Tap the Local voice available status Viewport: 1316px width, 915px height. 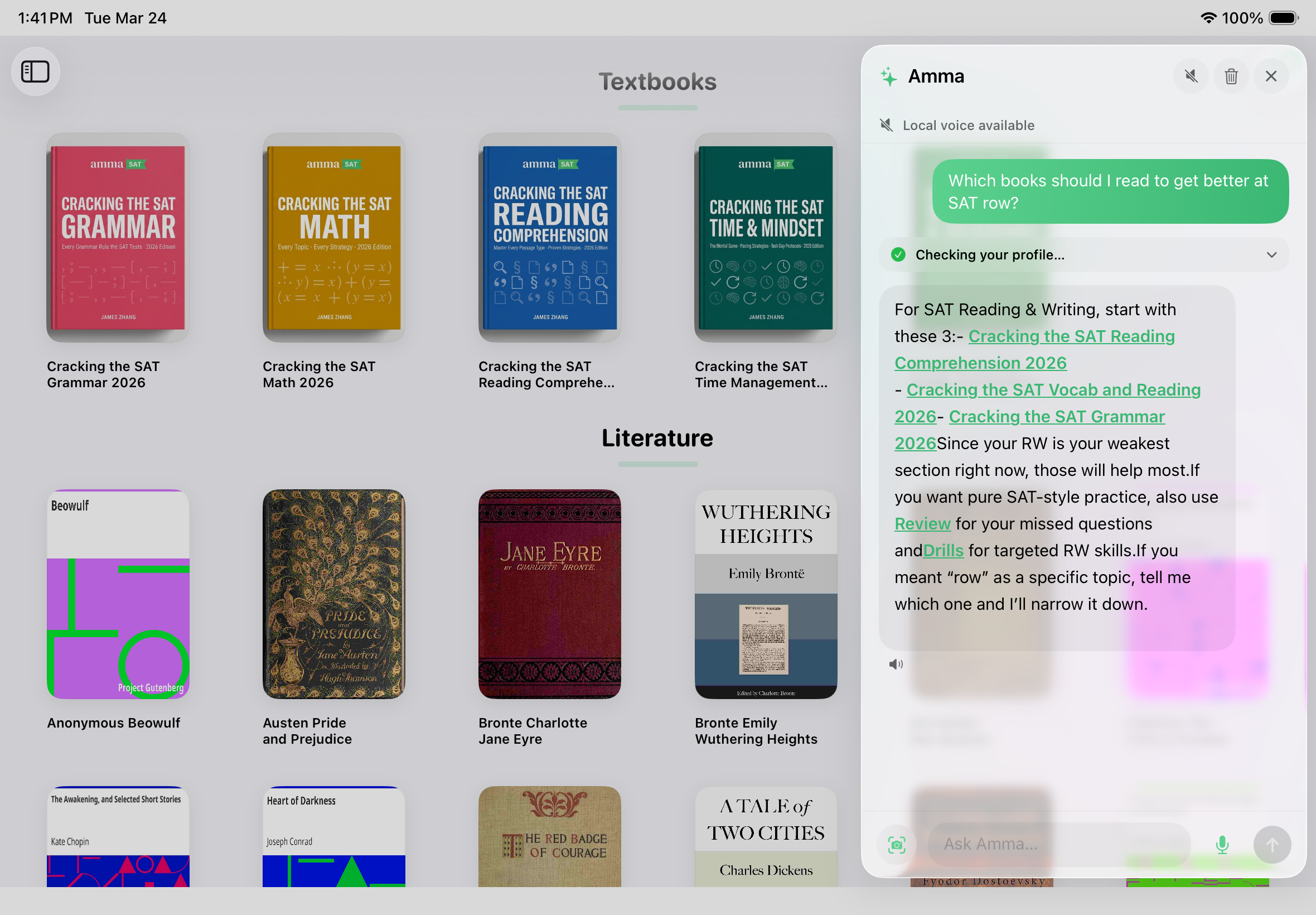[x=967, y=126]
